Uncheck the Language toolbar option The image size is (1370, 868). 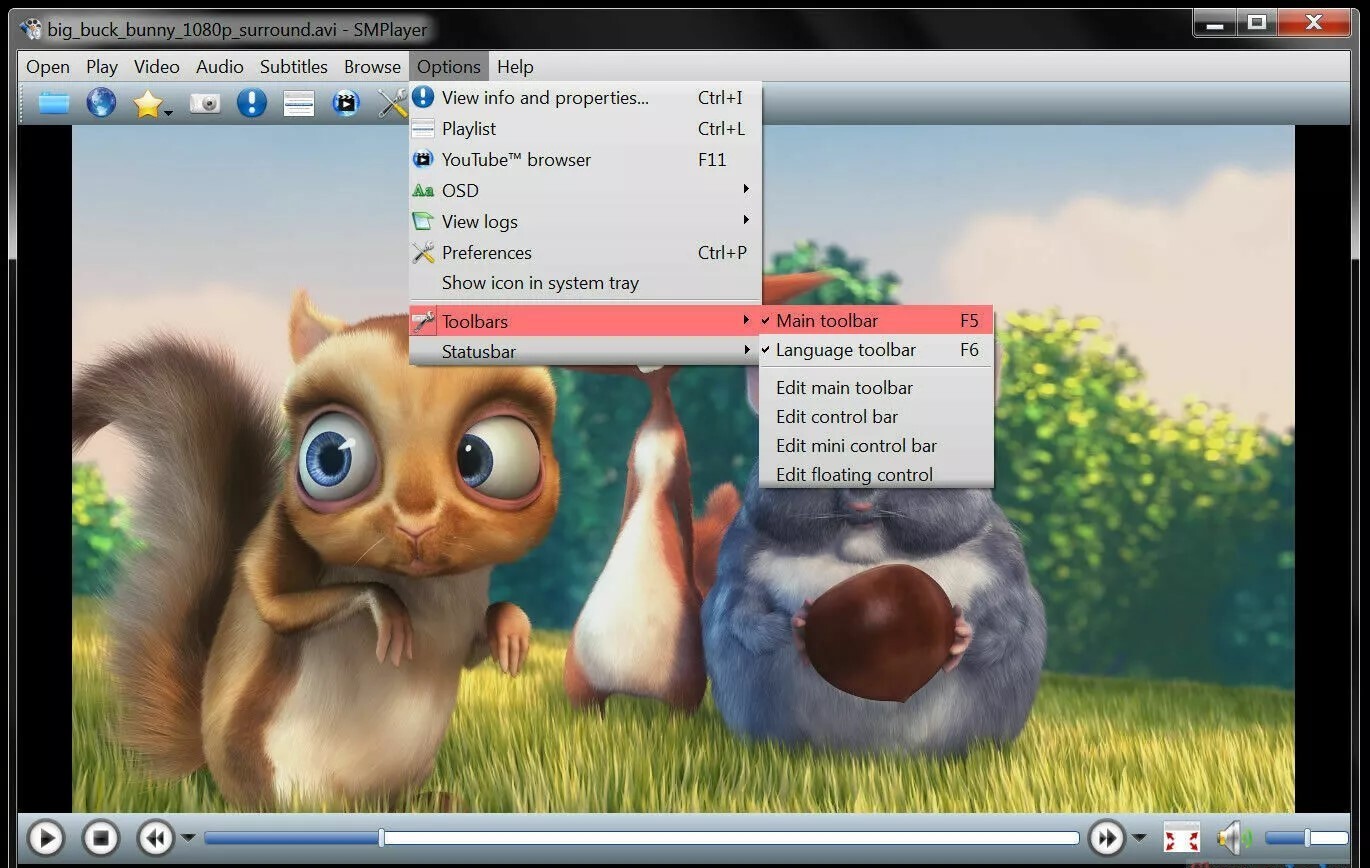click(x=876, y=350)
